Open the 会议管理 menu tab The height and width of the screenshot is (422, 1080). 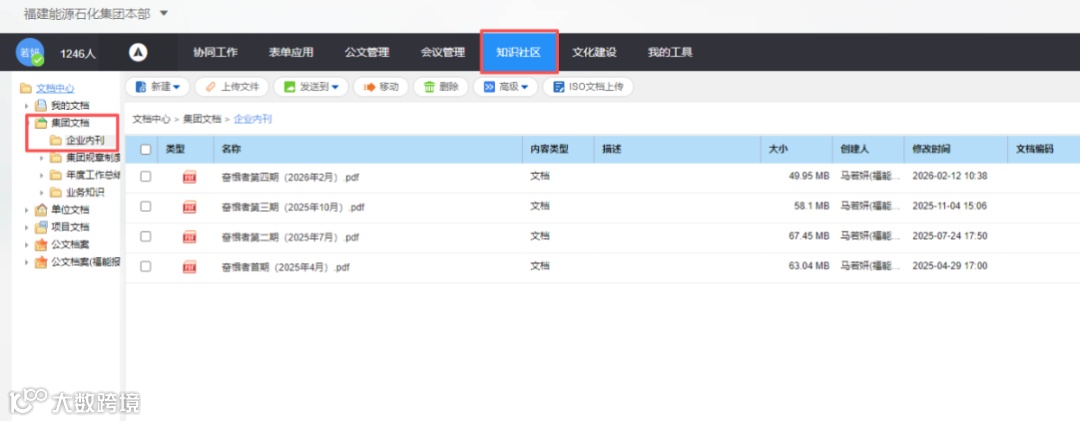click(x=443, y=52)
